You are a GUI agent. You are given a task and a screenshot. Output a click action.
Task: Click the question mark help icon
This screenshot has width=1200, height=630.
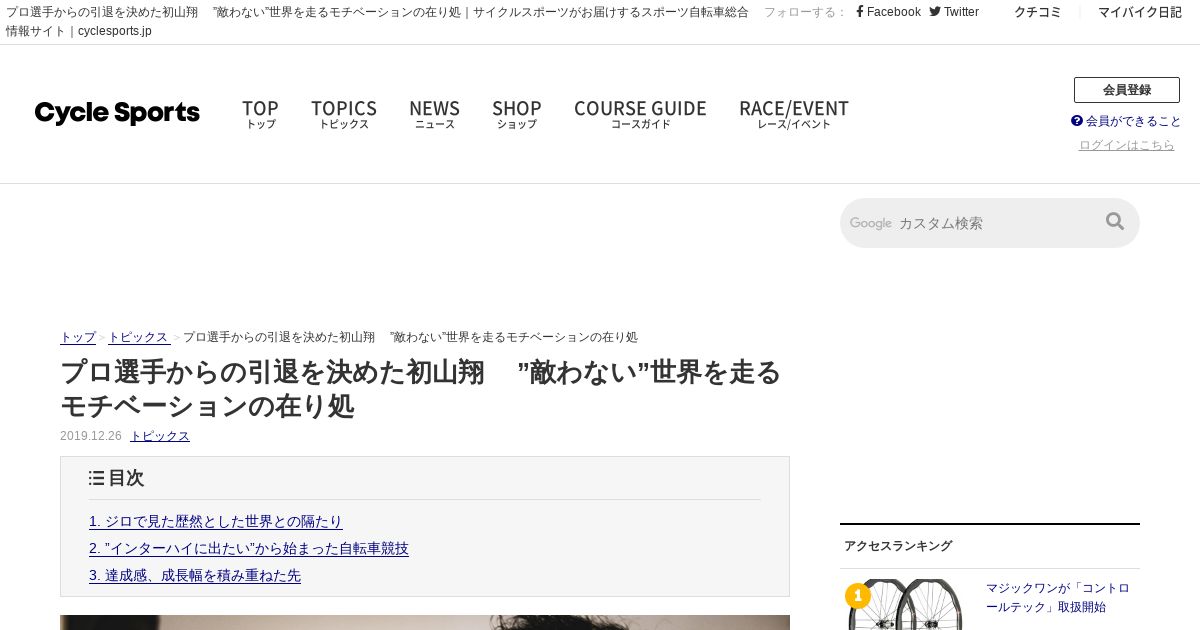(x=1077, y=121)
